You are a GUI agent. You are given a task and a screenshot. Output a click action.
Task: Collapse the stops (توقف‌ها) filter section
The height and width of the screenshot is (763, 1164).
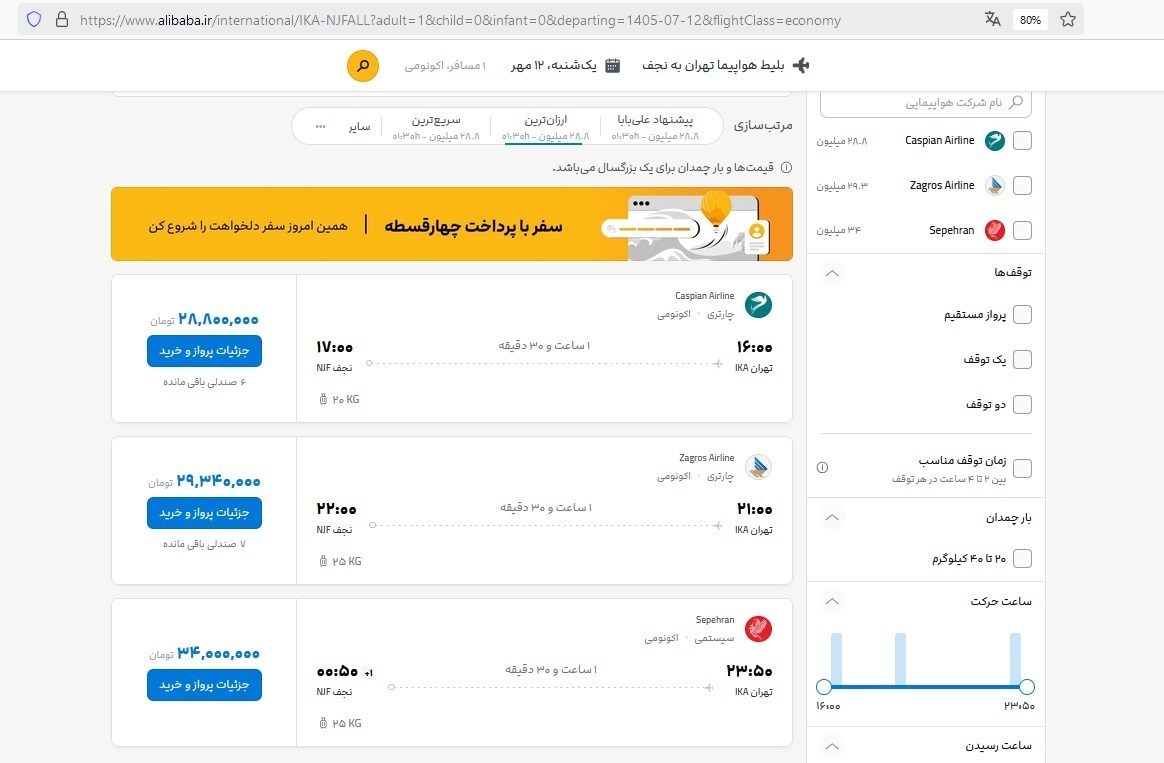point(832,273)
